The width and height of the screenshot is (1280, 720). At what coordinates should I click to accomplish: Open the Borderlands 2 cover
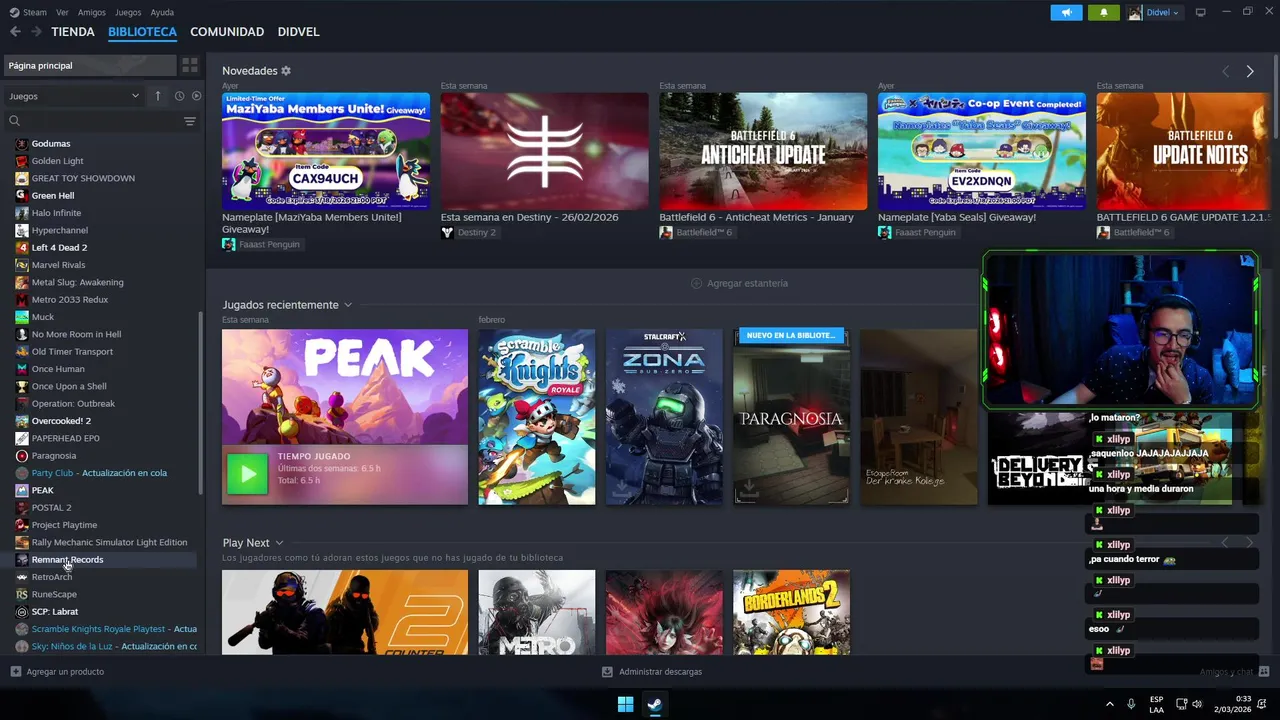pyautogui.click(x=791, y=612)
